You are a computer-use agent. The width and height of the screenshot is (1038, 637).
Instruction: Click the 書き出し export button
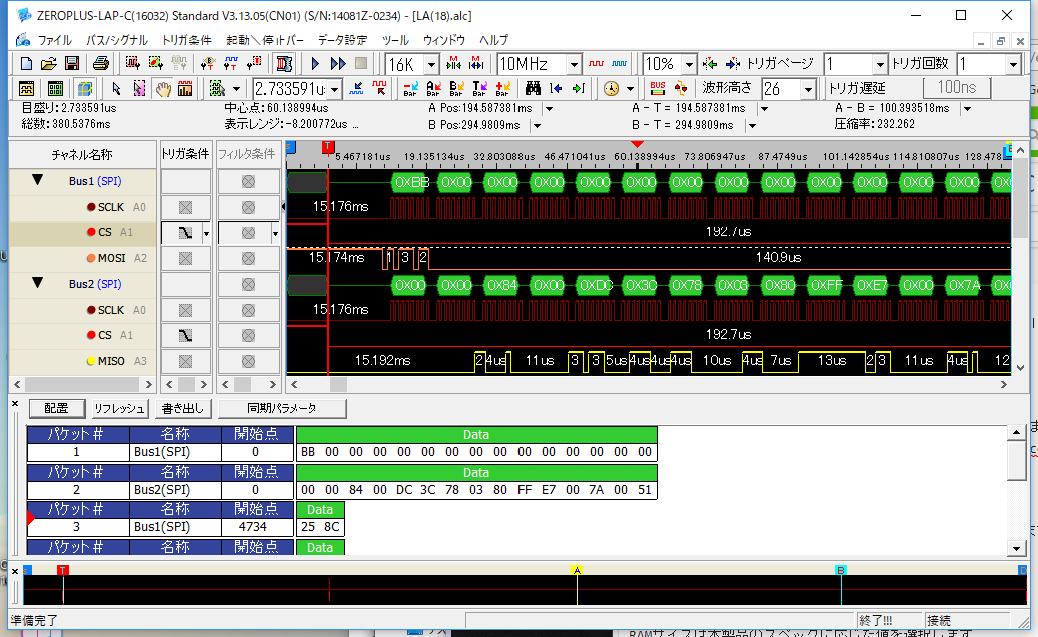183,409
